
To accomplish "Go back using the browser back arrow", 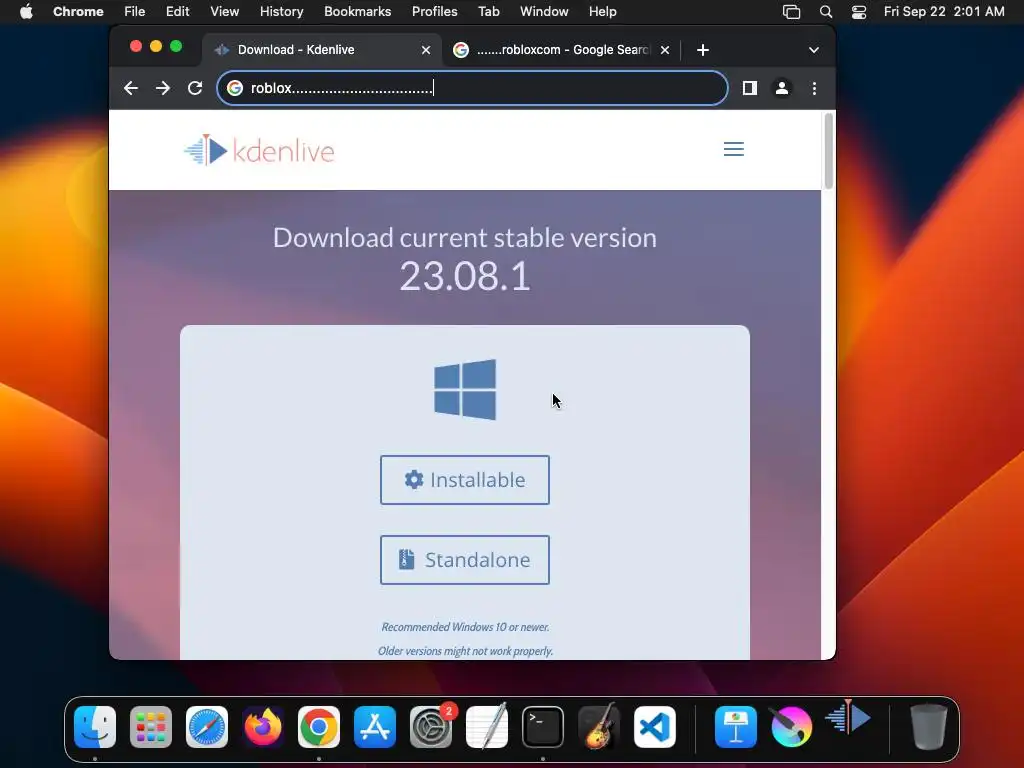I will point(131,88).
